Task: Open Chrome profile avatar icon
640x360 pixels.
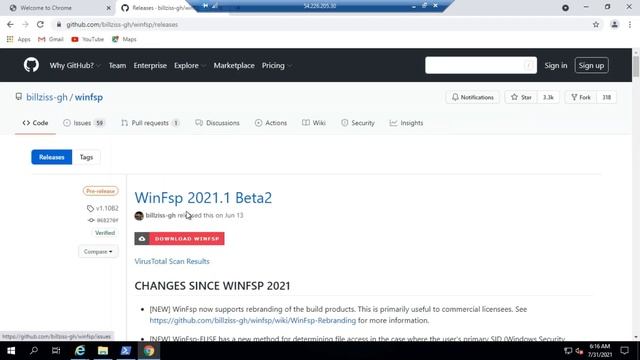Action: click(614, 24)
